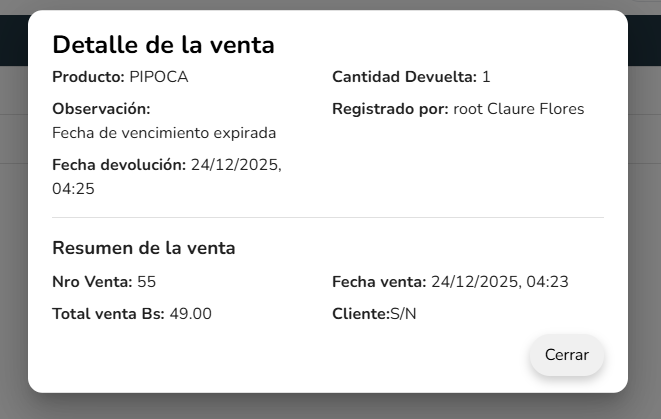Click the 'root Claure Flores' name
Image resolution: width=661 pixels, height=419 pixels.
(518, 109)
